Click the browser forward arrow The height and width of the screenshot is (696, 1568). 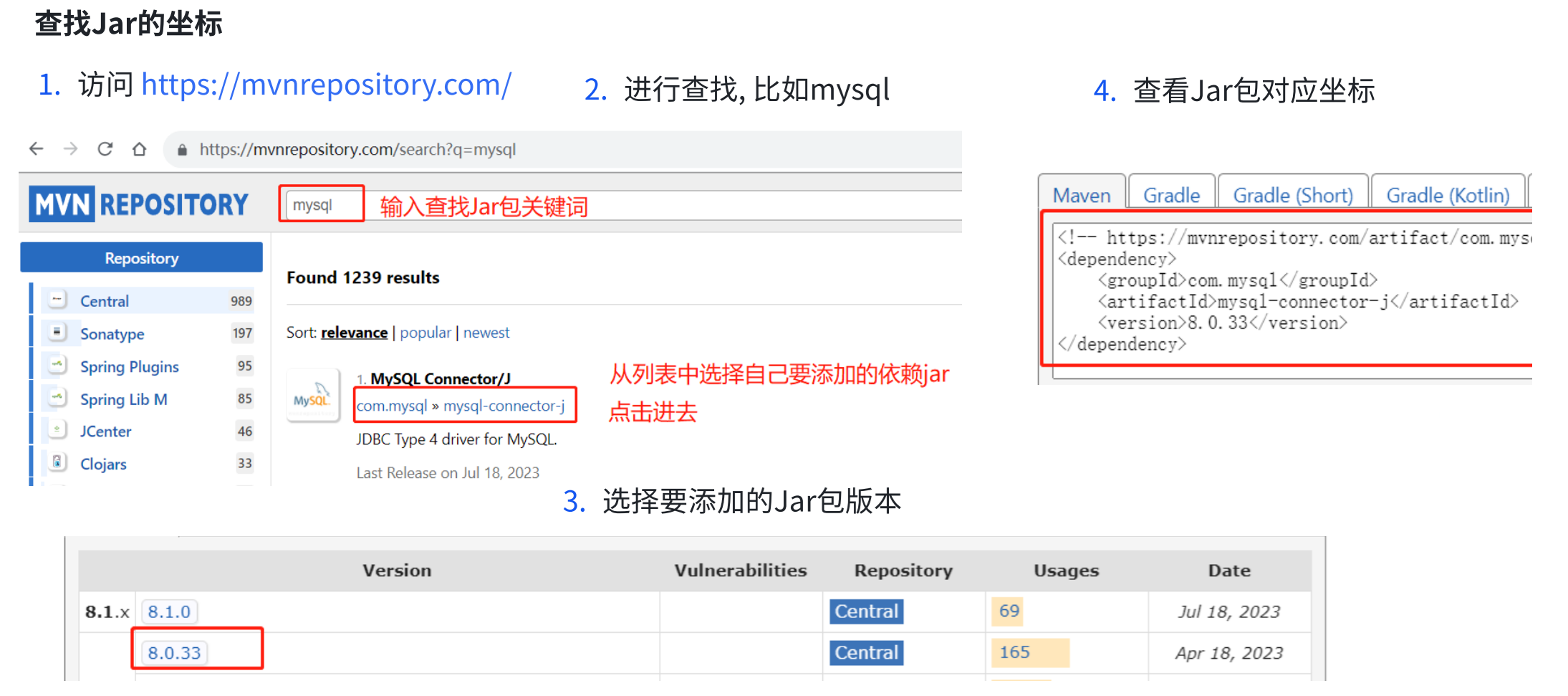(70, 149)
